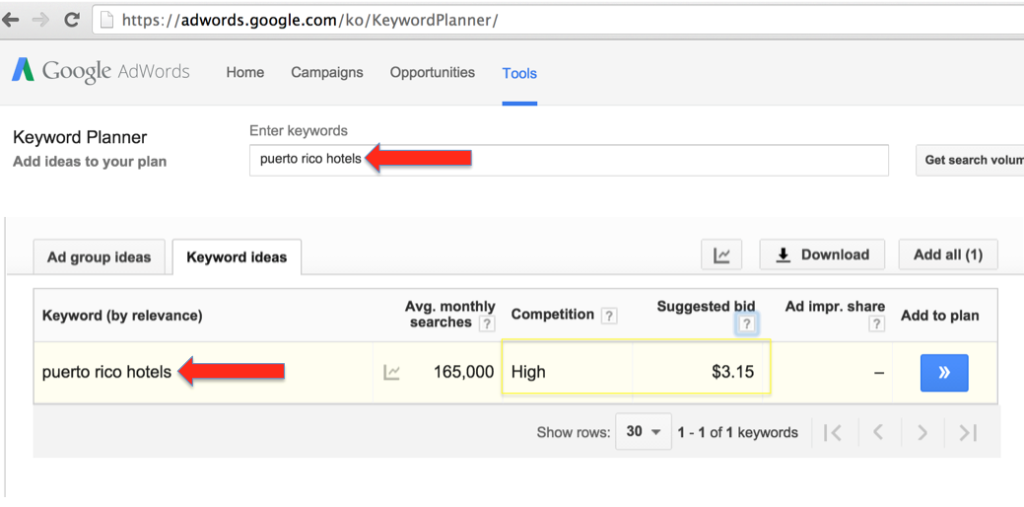Viewport: 1024px width, 507px height.
Task: Click the Add to plan column header
Action: click(x=940, y=316)
